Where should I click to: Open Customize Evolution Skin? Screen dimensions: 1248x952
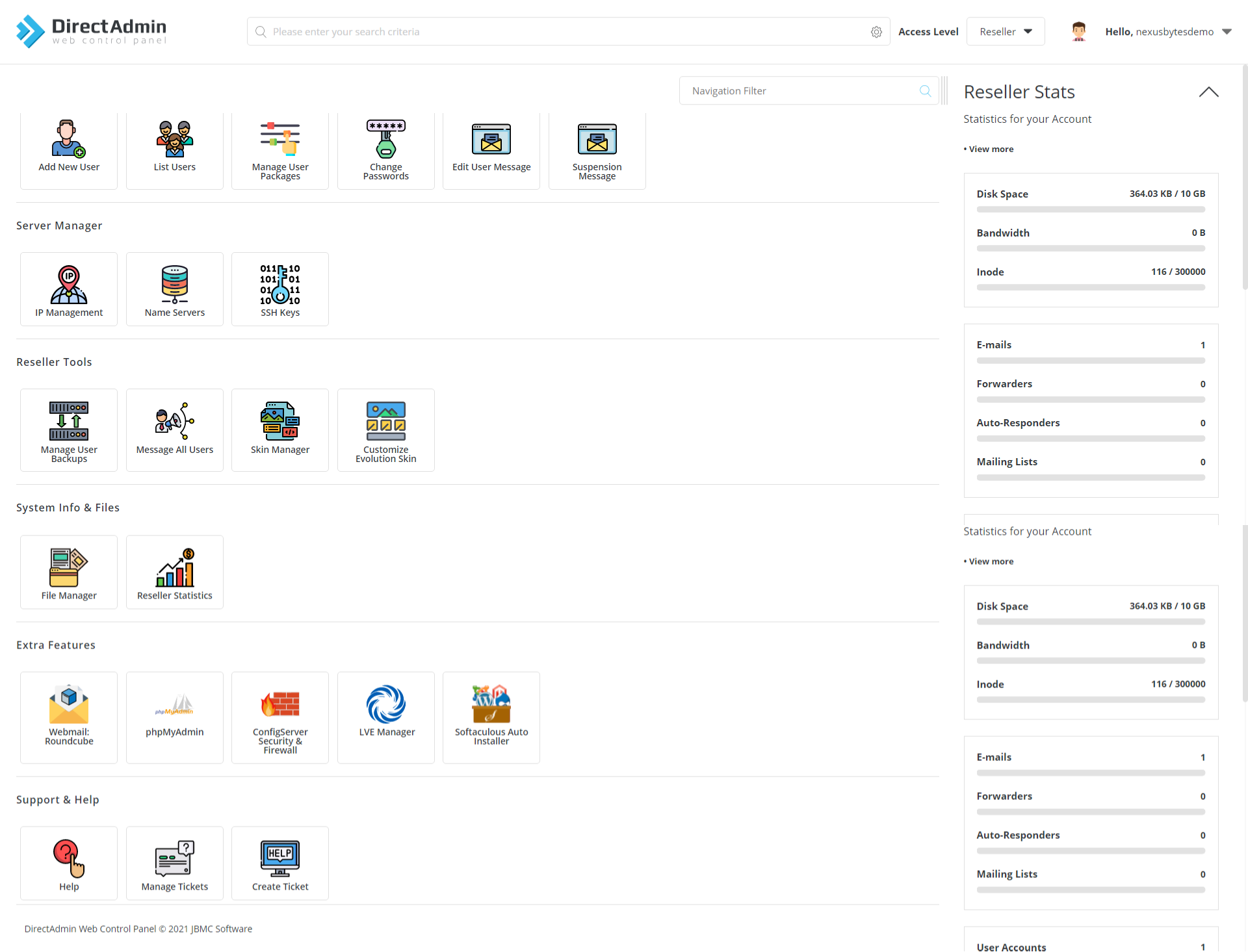coord(386,430)
